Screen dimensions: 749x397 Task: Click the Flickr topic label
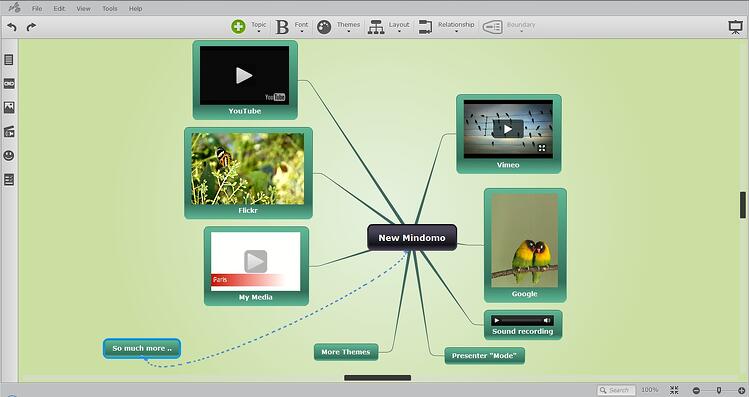tap(248, 210)
